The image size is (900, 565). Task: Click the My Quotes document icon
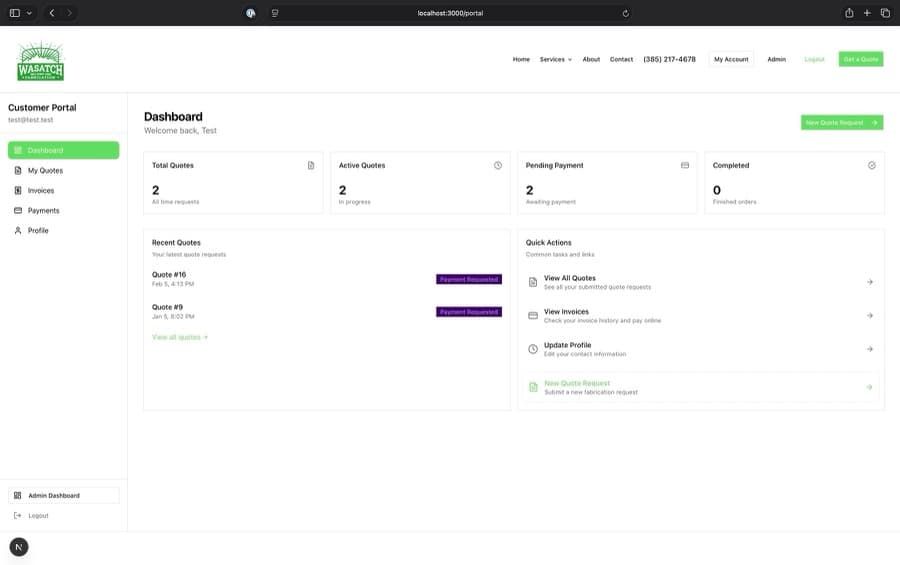click(18, 171)
